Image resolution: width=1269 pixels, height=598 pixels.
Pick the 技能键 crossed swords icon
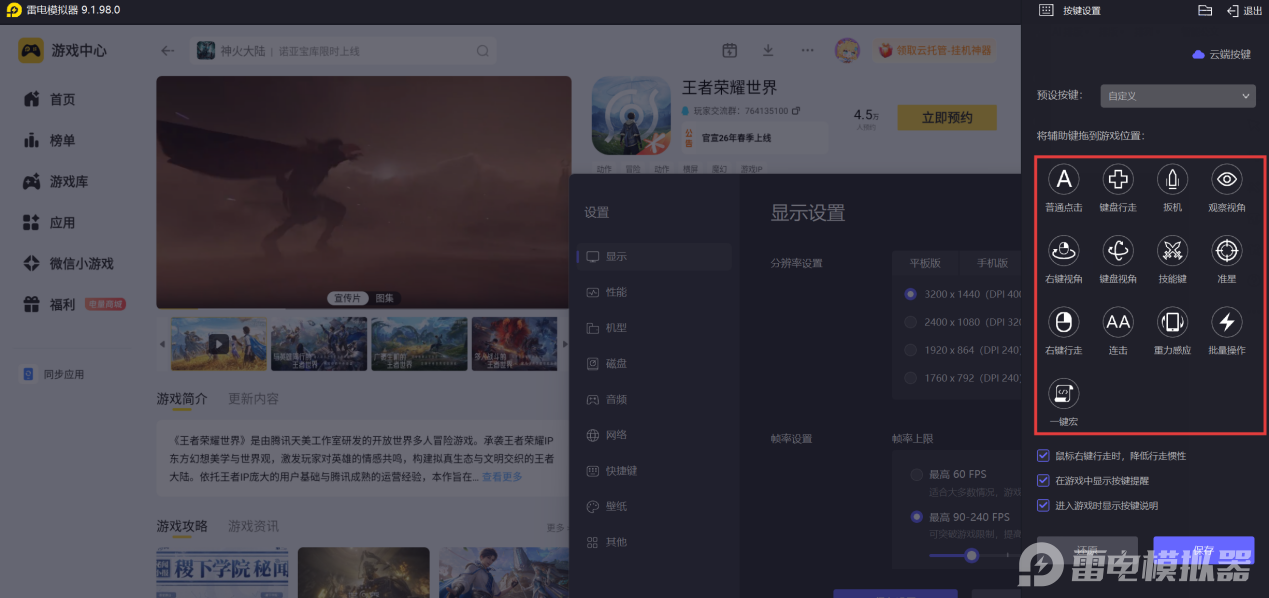[x=1172, y=250]
